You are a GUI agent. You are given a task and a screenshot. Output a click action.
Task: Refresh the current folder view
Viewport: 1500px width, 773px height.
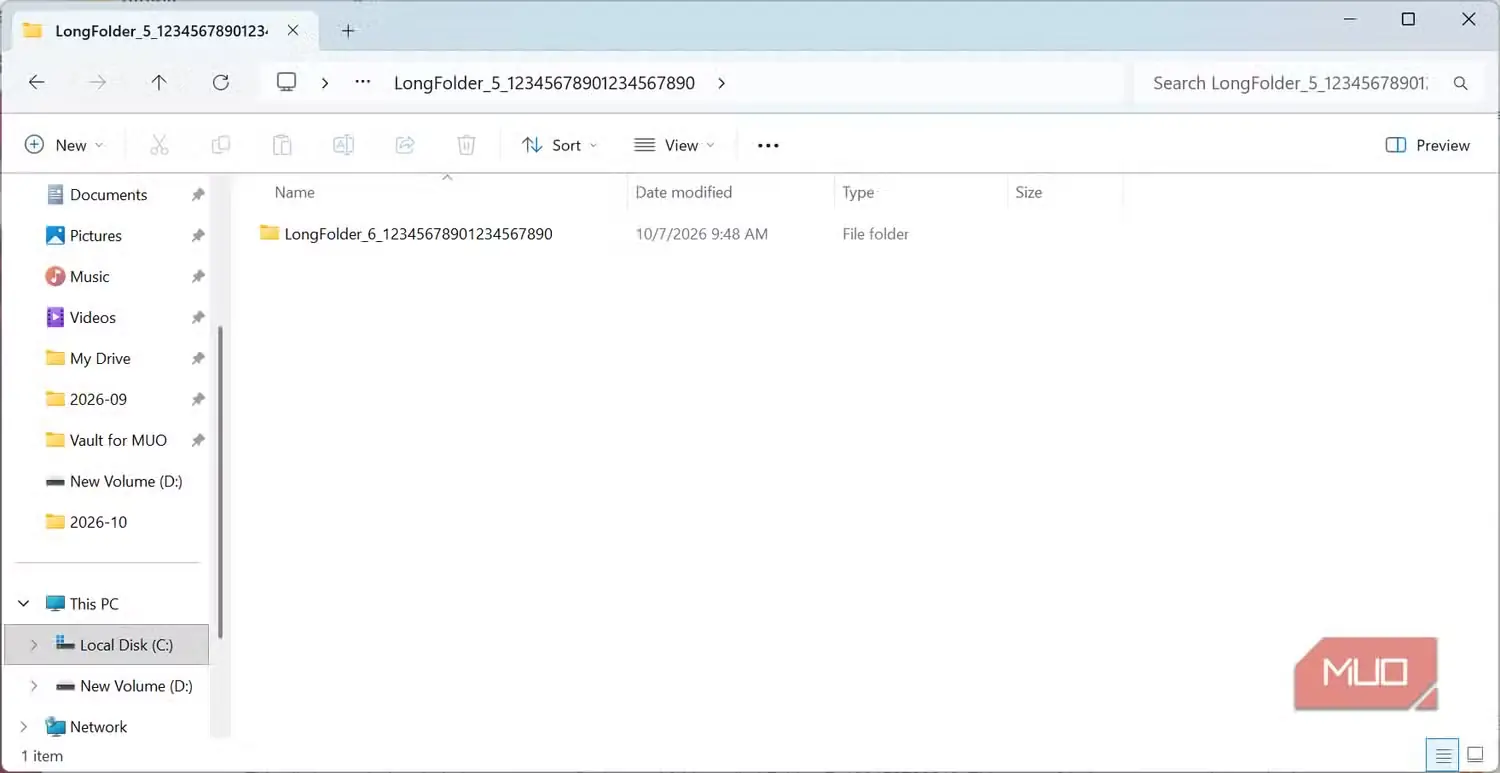(x=221, y=83)
